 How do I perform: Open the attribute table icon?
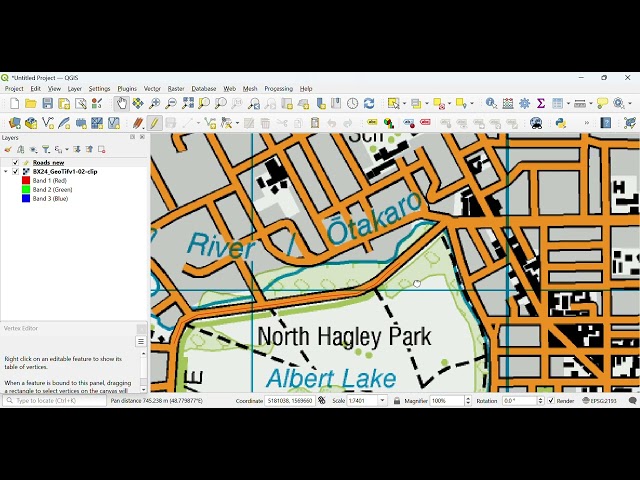pos(557,104)
